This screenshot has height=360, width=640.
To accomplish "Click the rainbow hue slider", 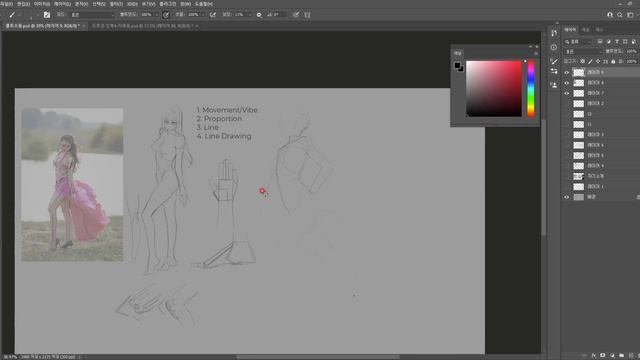I will pos(531,89).
